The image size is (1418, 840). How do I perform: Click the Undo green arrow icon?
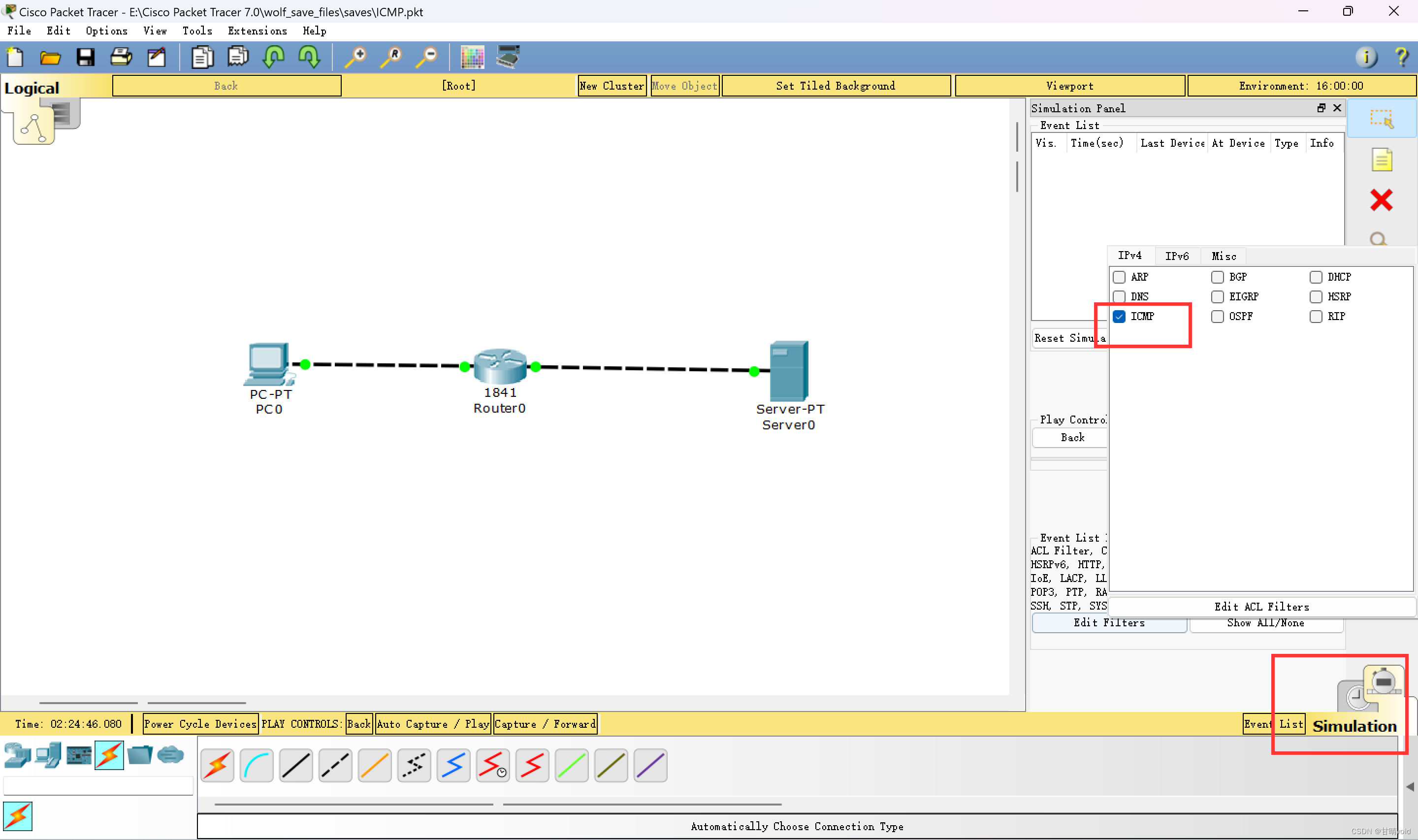pyautogui.click(x=274, y=57)
